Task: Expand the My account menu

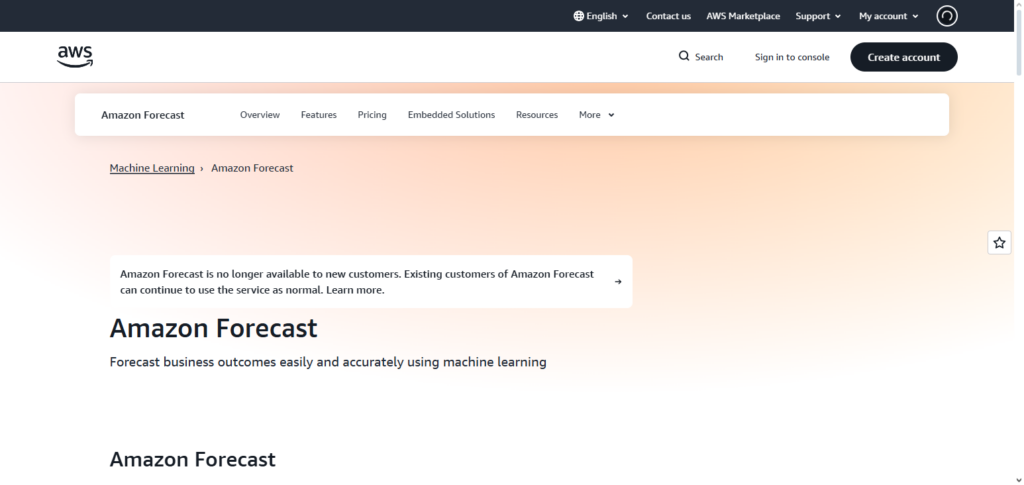Action: tap(889, 16)
